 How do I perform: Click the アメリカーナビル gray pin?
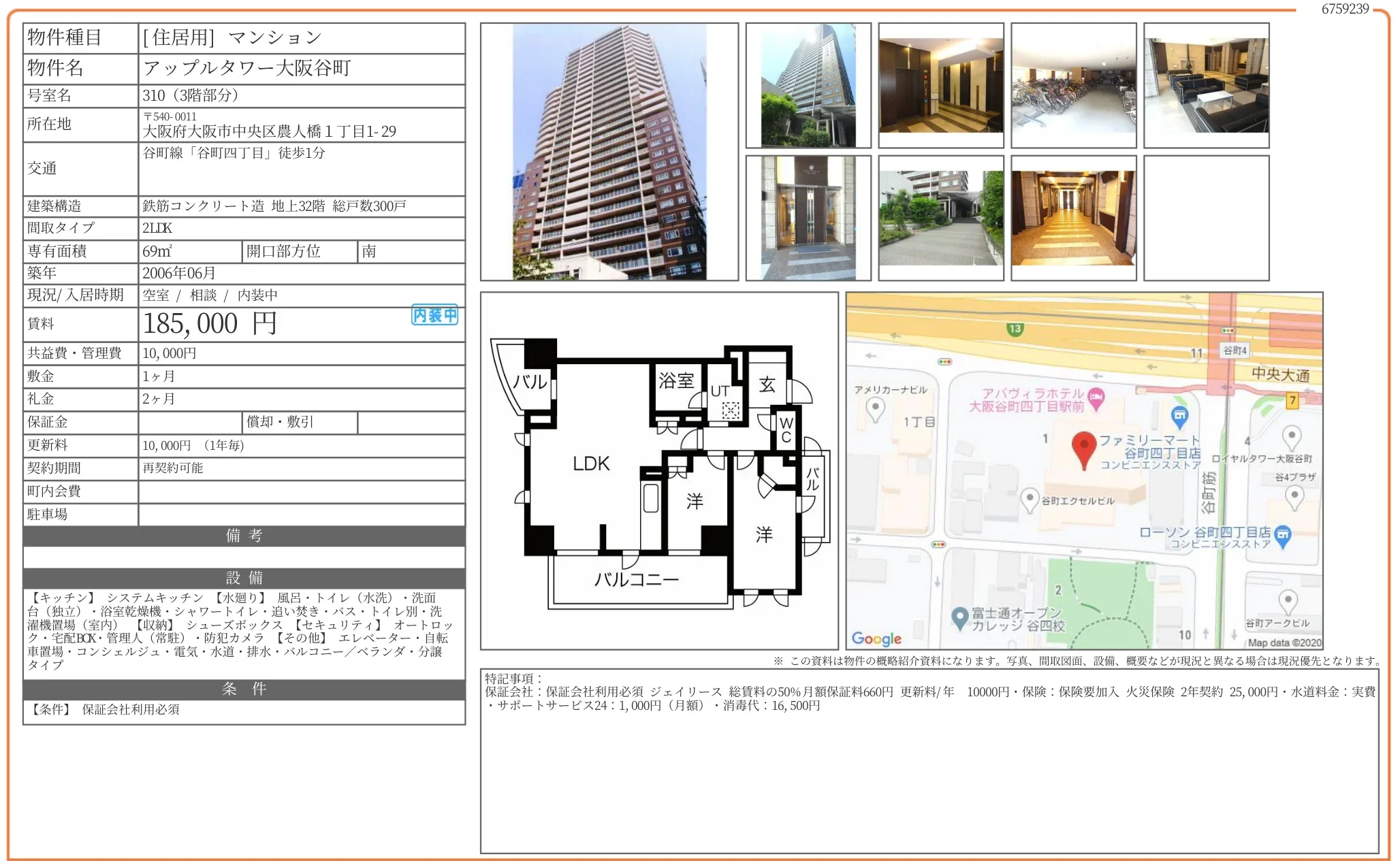point(875,408)
